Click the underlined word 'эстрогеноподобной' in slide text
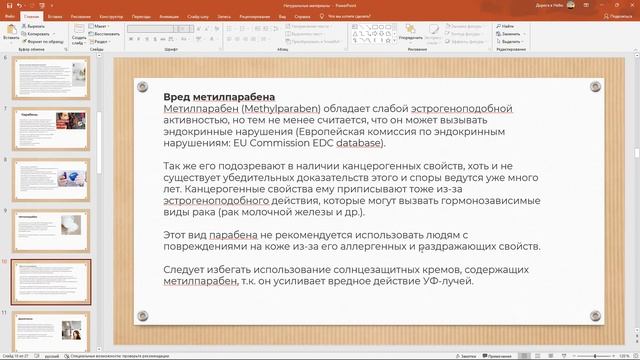The width and height of the screenshot is (640, 360). (462, 109)
